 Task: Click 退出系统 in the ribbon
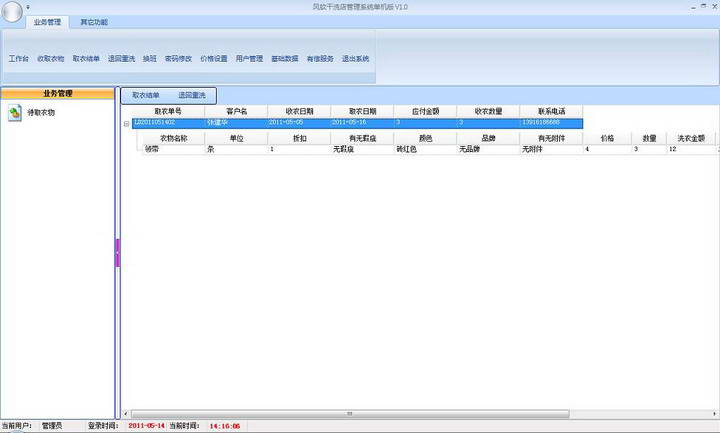[355, 59]
